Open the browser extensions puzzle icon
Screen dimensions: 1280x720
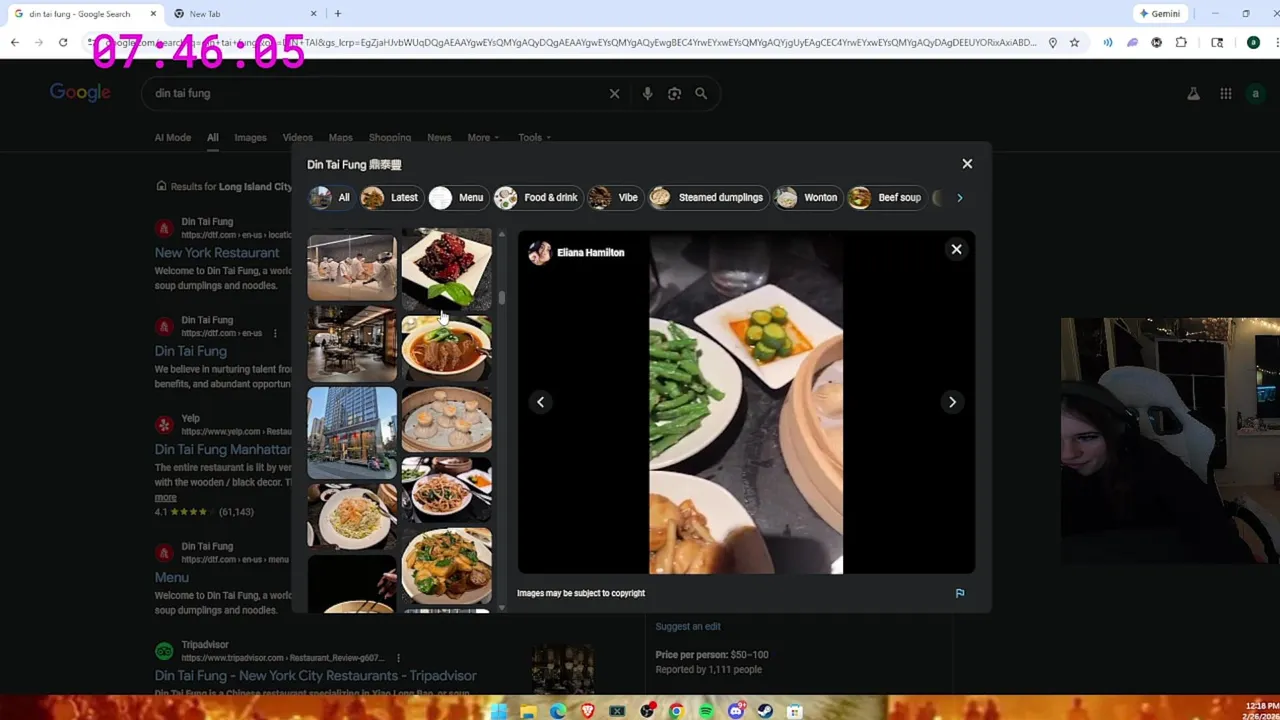click(1181, 42)
